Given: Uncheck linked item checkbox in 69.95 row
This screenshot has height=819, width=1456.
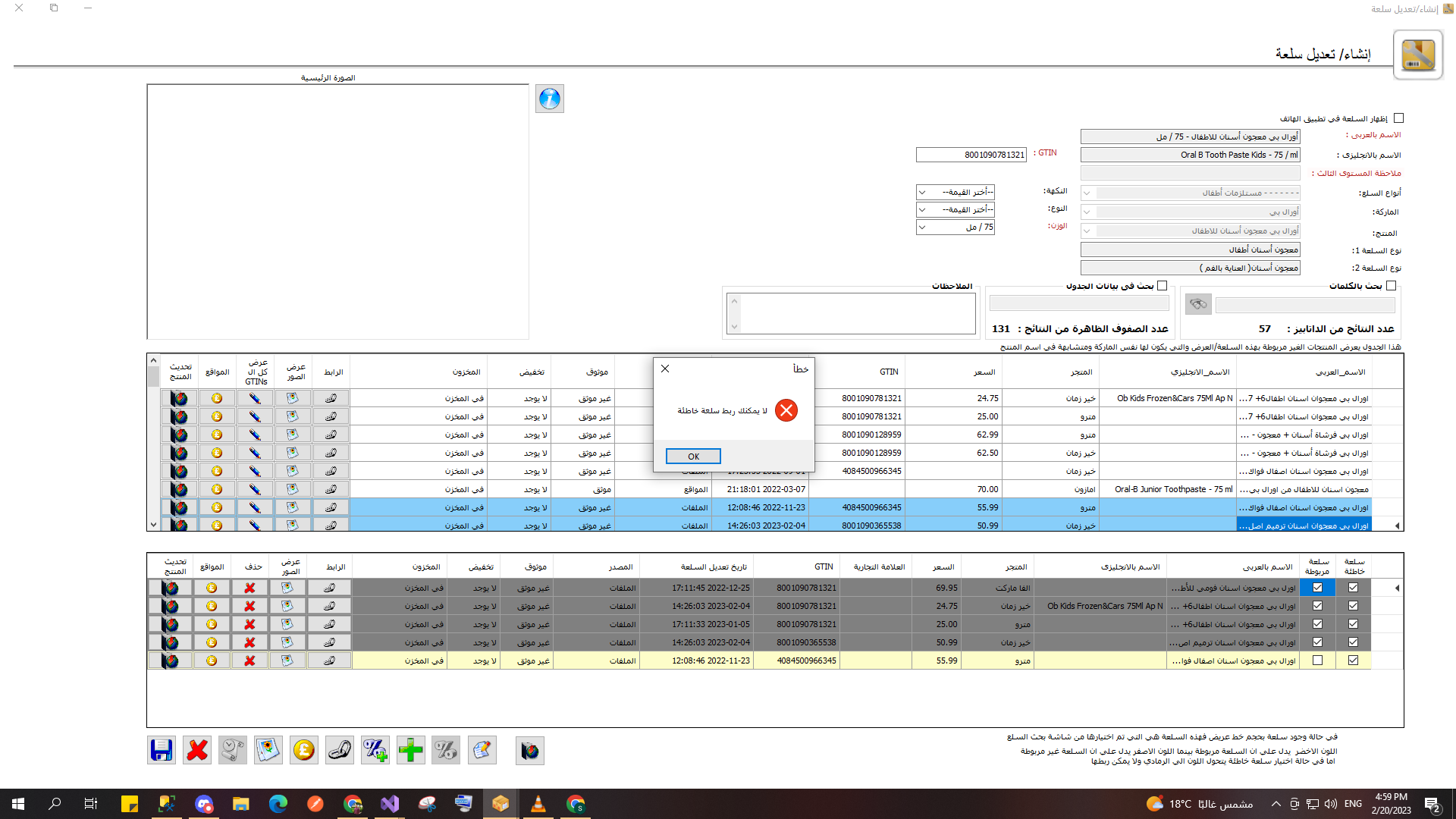Looking at the screenshot, I should tap(1317, 588).
